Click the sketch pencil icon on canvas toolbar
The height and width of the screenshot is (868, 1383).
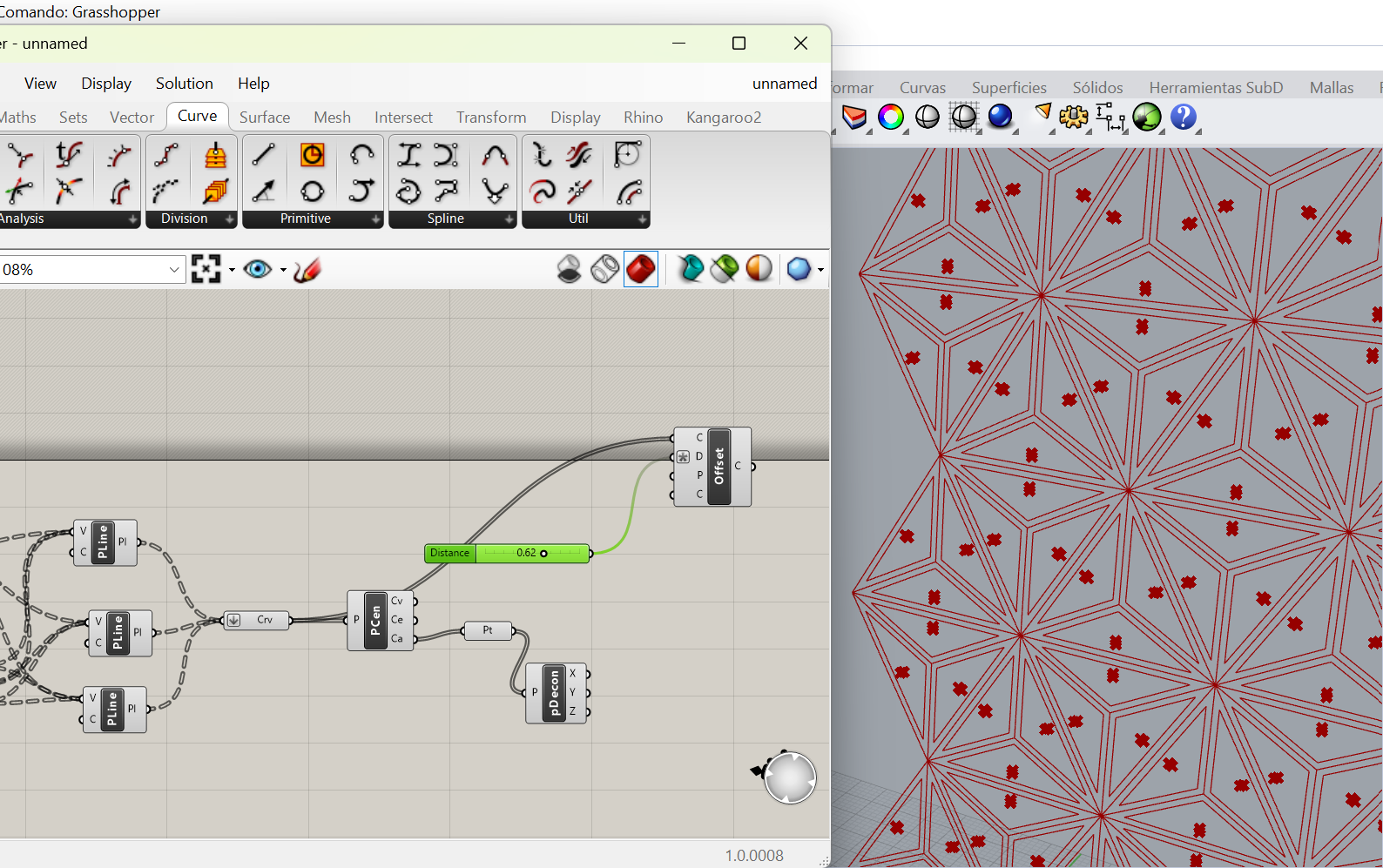(307, 270)
